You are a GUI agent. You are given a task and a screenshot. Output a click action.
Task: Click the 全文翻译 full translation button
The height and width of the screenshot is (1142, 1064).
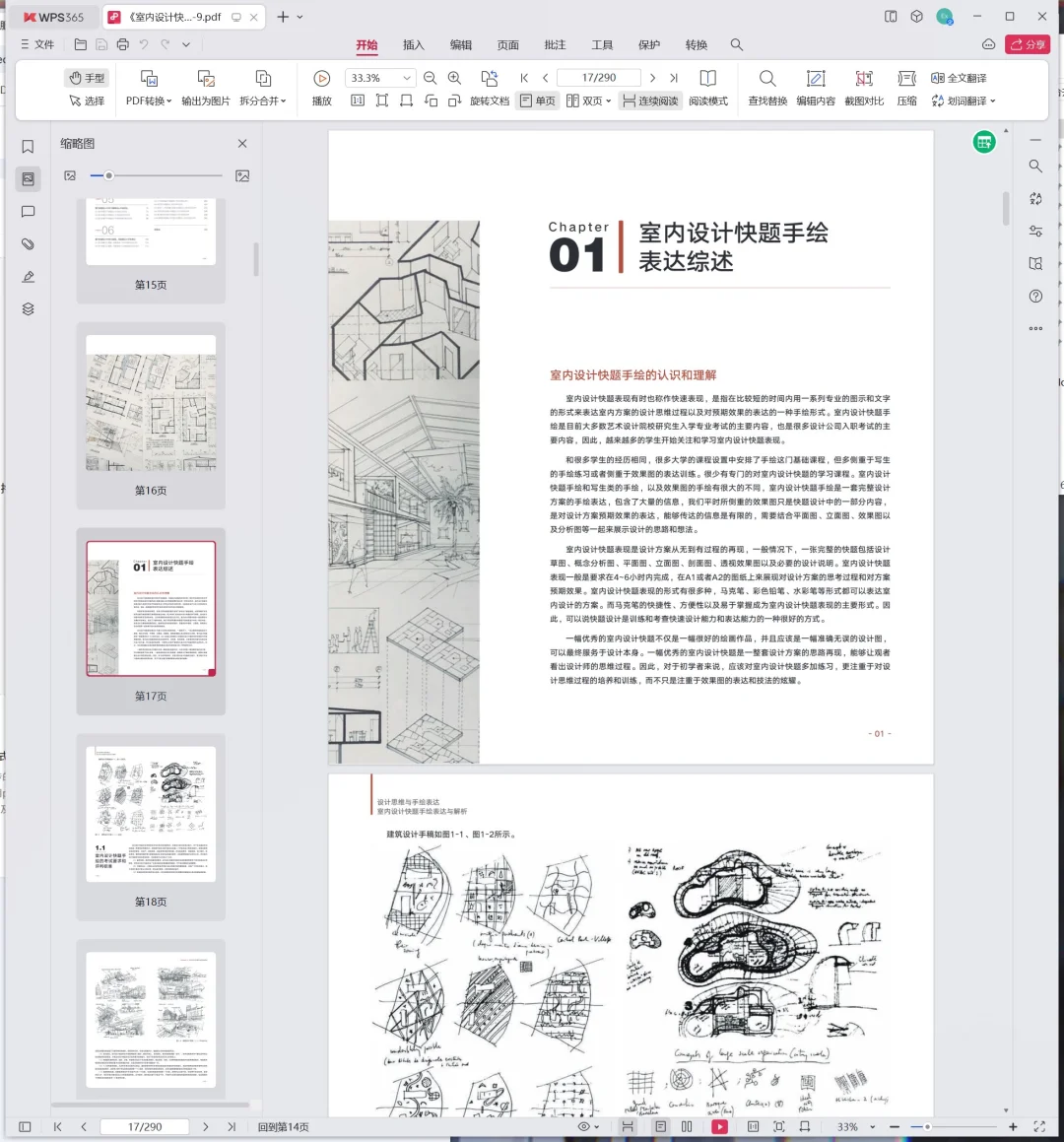point(960,78)
